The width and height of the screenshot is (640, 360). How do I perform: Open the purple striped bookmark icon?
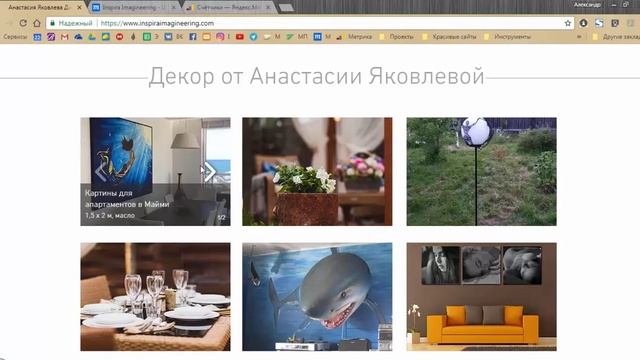[51, 37]
